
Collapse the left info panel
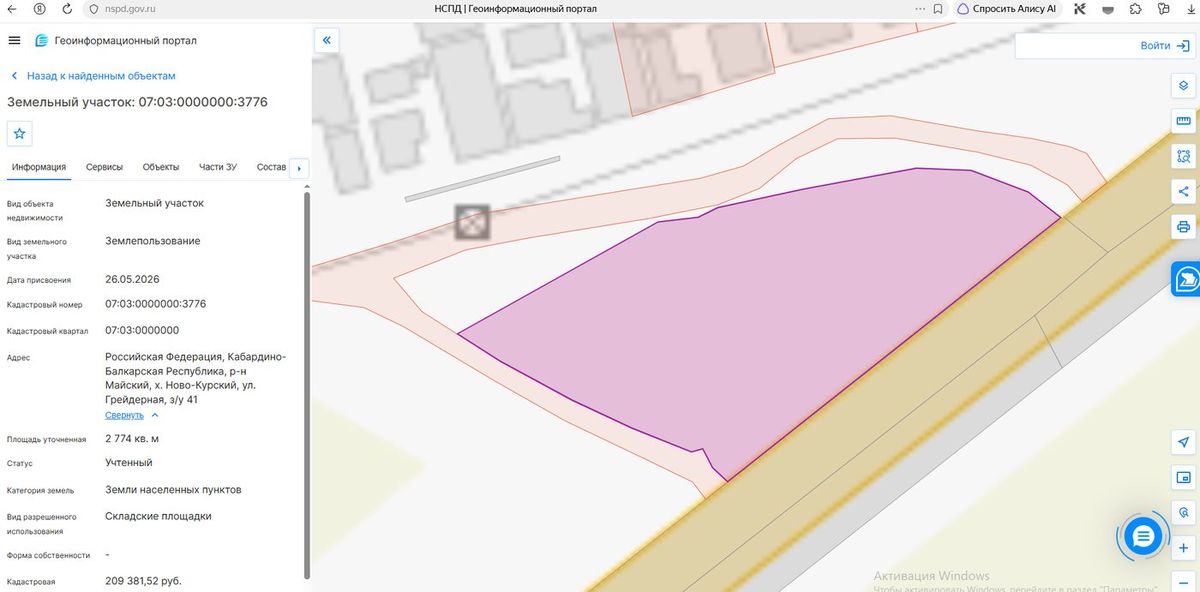(326, 40)
